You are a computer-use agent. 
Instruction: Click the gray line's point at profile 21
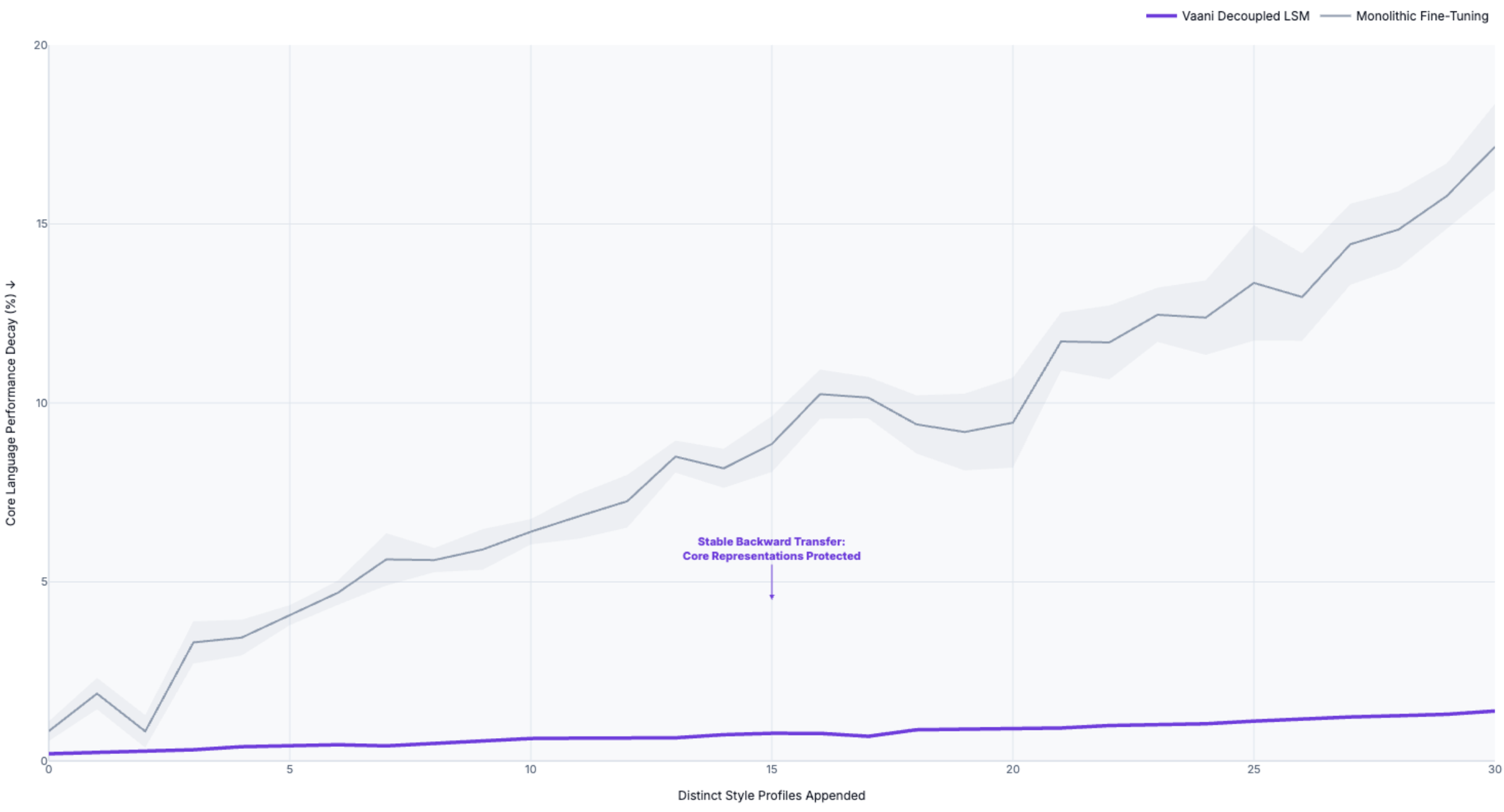click(x=1061, y=342)
